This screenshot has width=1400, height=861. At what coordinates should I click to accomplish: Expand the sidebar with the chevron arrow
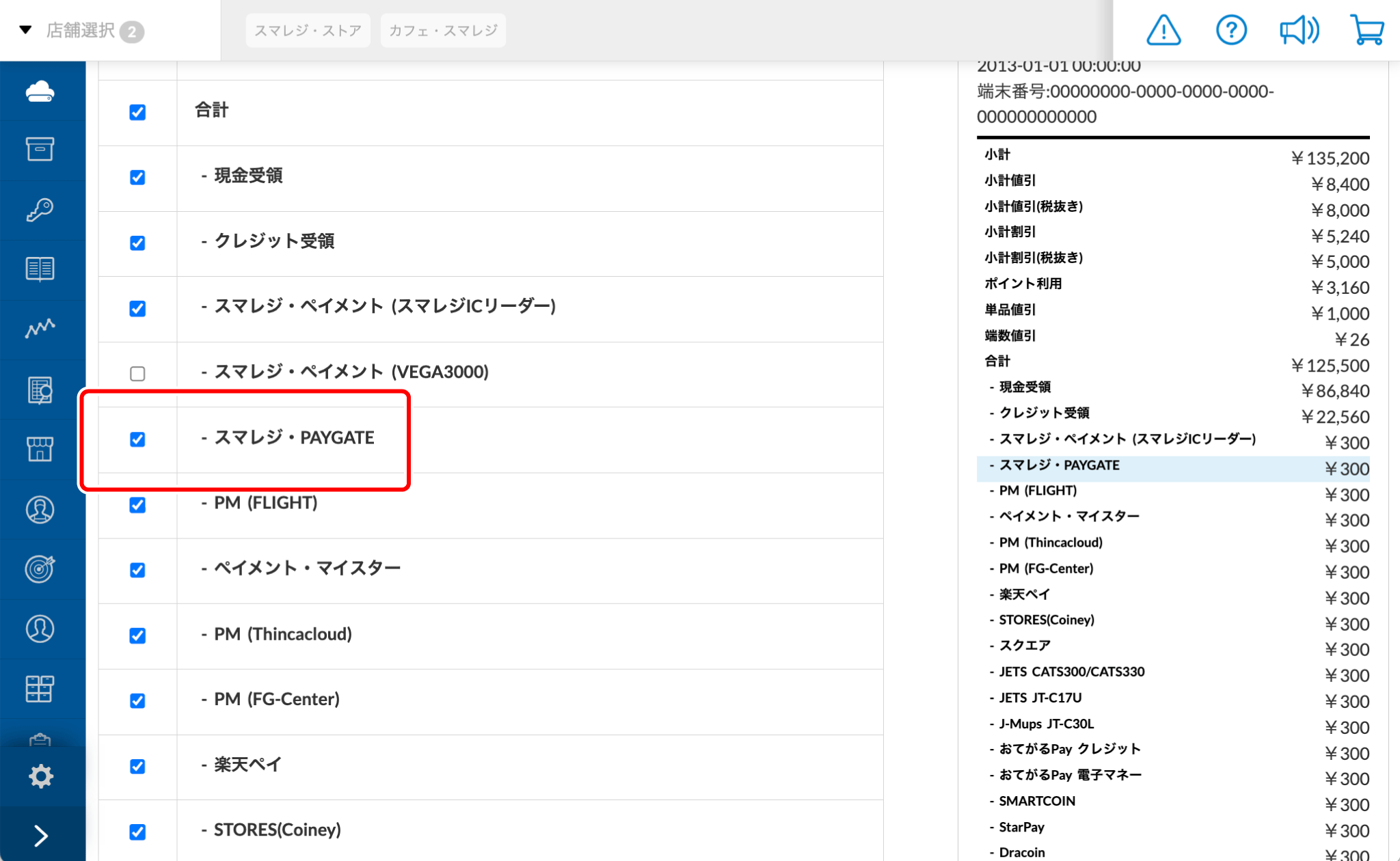[x=41, y=835]
